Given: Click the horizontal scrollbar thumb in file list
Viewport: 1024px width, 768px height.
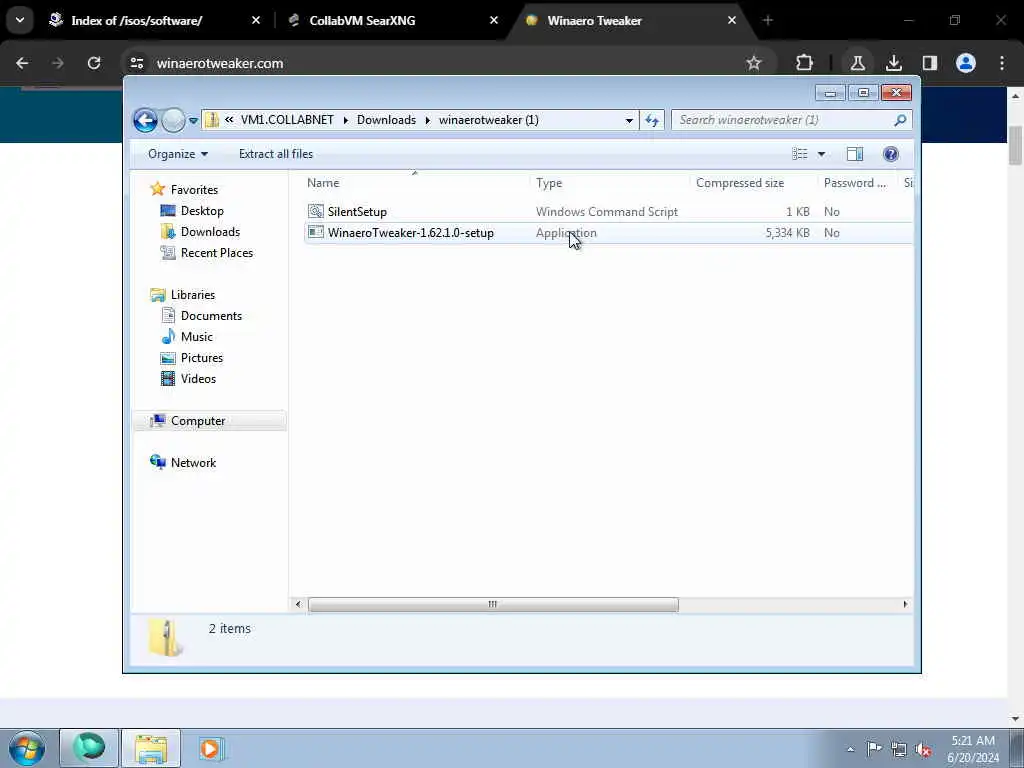Looking at the screenshot, I should (x=493, y=604).
